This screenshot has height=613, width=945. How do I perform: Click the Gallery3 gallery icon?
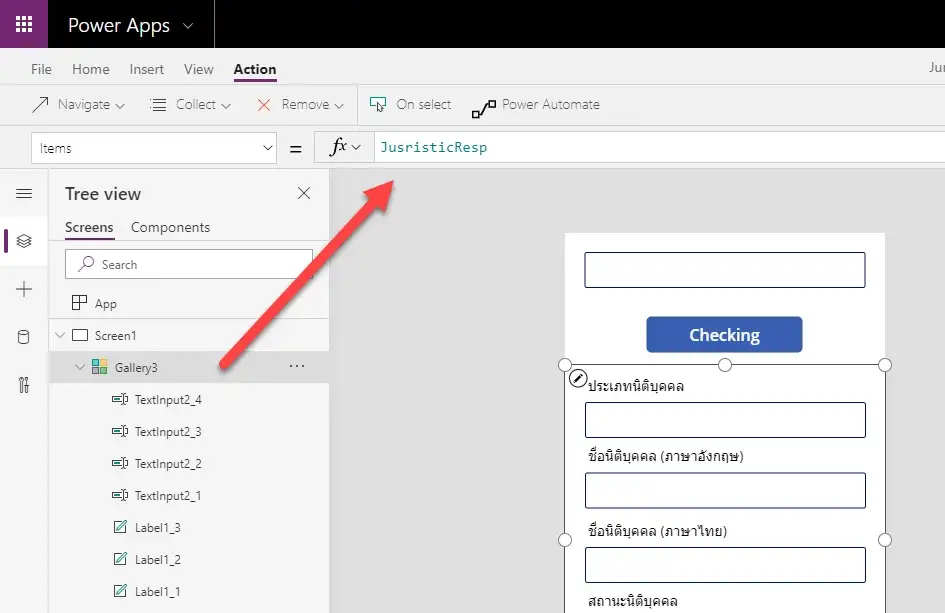[x=99, y=366]
